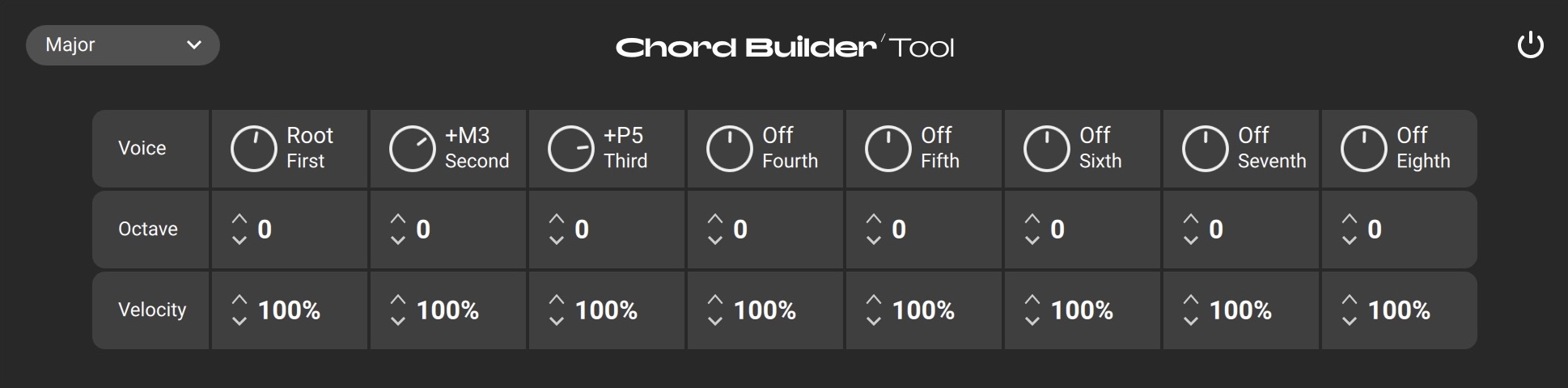Increase the First voice octave
This screenshot has width=1568, height=388.
[239, 218]
